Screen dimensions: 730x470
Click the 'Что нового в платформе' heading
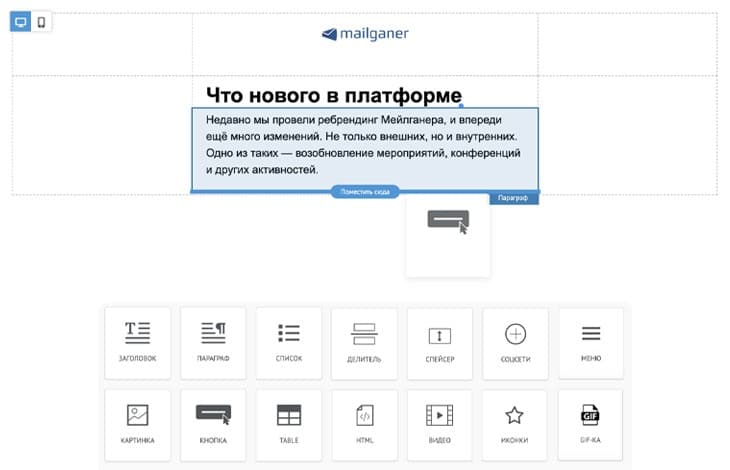[333, 94]
